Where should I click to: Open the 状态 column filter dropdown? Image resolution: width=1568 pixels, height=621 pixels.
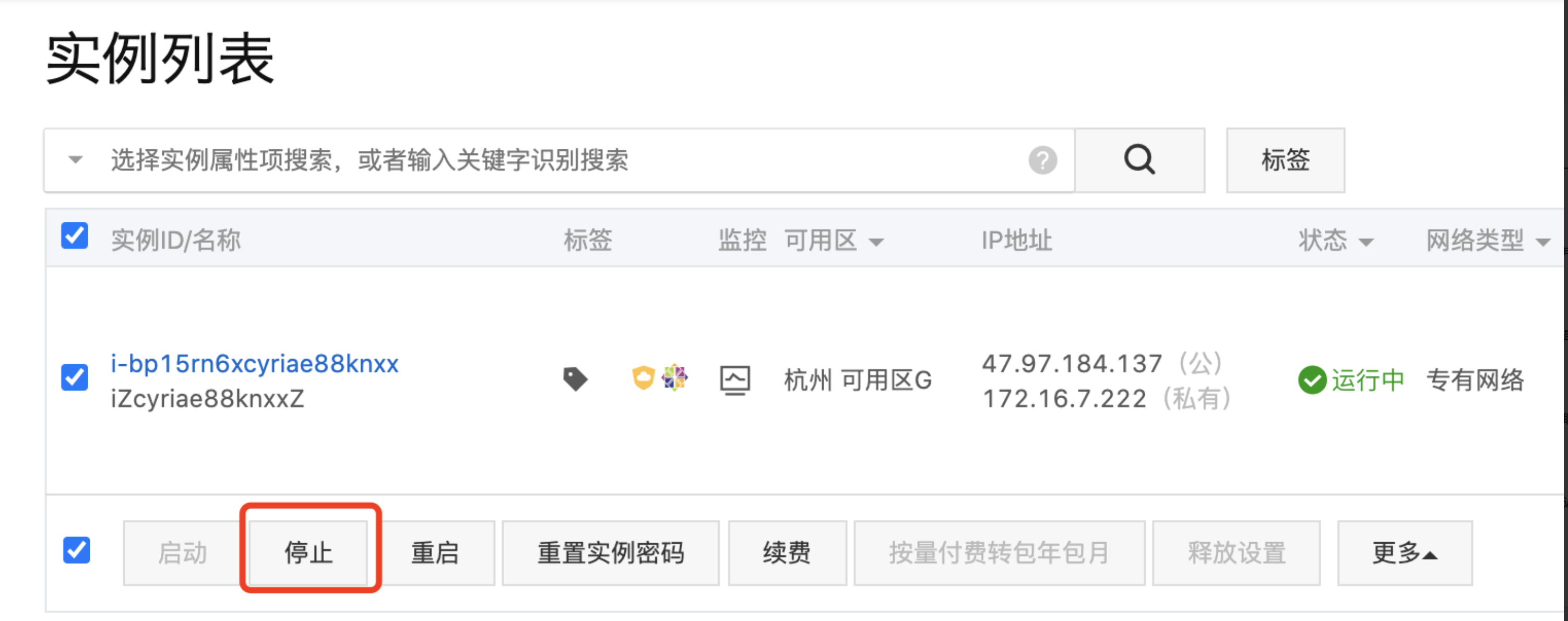pyautogui.click(x=1366, y=242)
